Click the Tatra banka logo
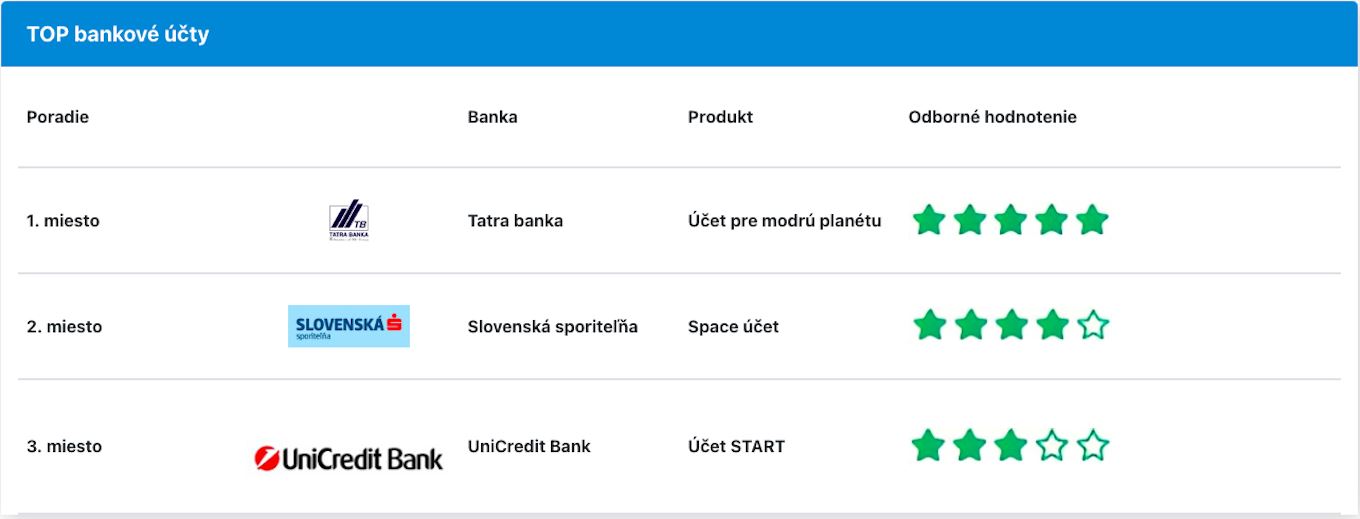Screen dimensions: 1360x519 pos(349,221)
